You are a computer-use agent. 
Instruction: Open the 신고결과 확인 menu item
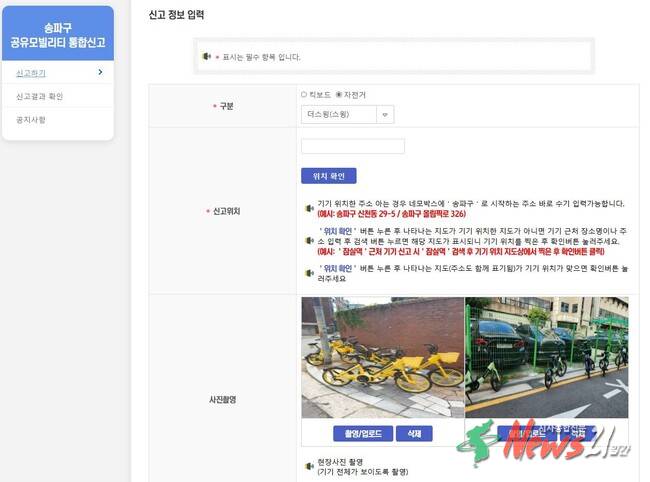coord(38,97)
